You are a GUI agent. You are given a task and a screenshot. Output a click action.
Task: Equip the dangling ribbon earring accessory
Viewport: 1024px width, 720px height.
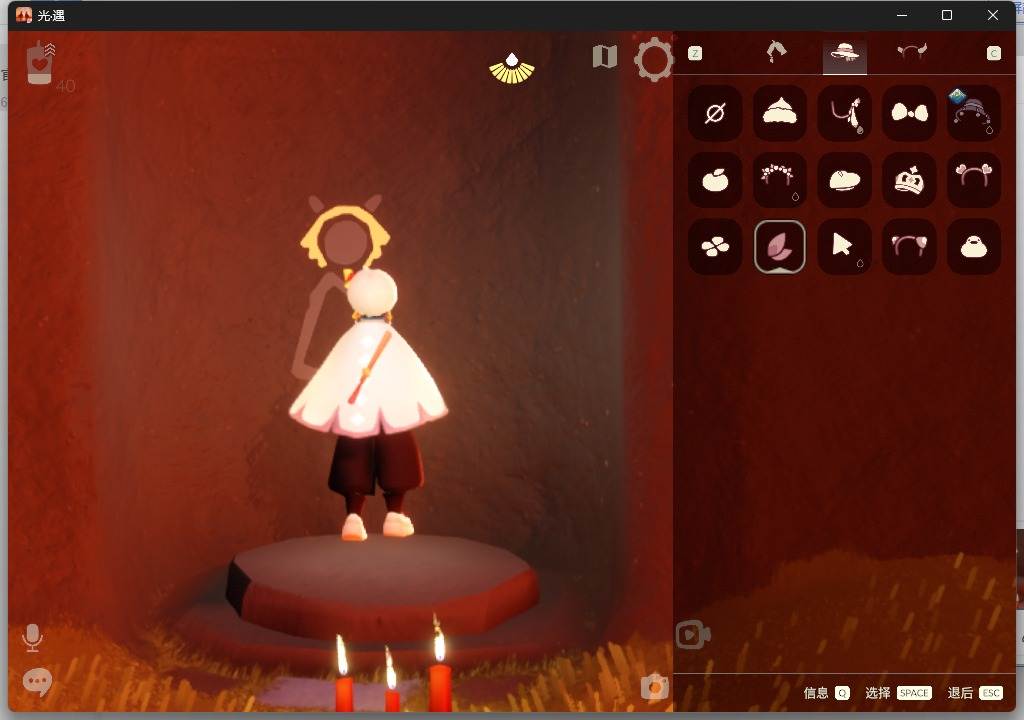pos(844,114)
